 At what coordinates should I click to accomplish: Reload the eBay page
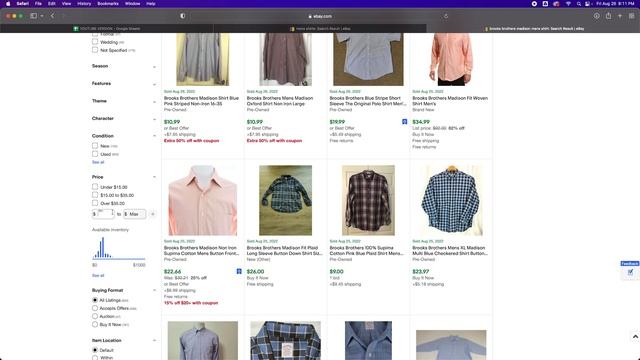pos(446,16)
